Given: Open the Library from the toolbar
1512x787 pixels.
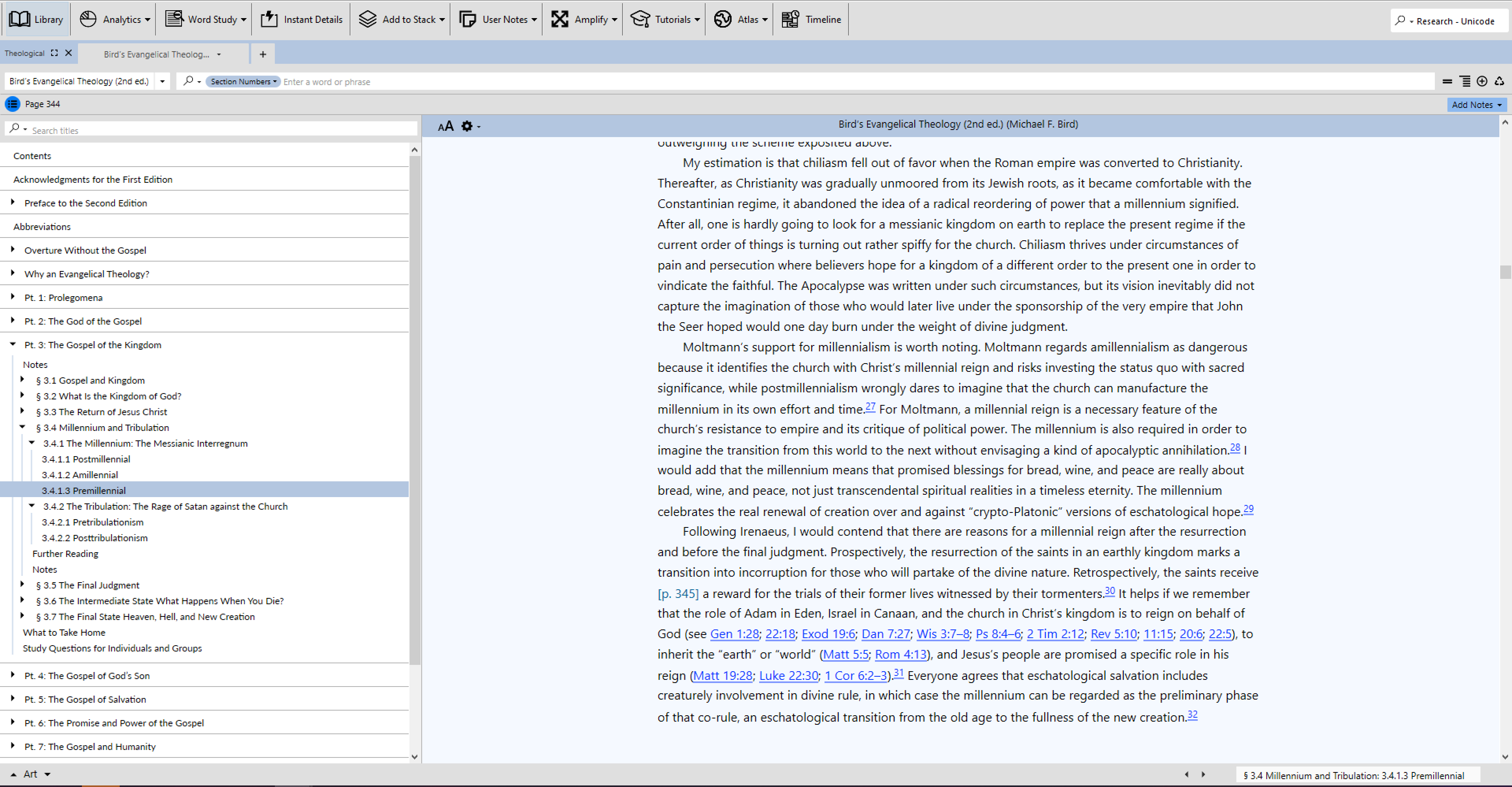Looking at the screenshot, I should pos(36,19).
